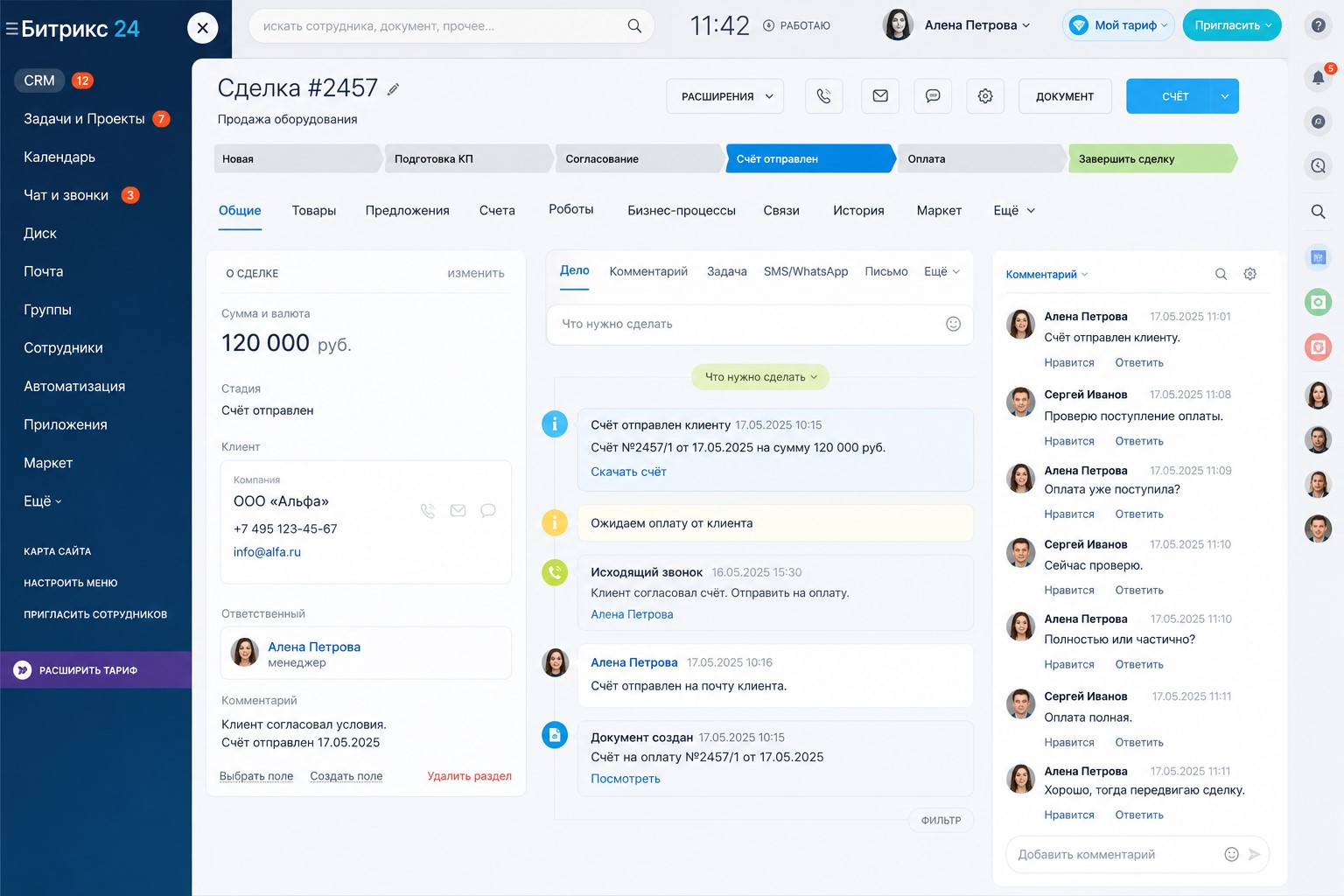Click the pencil icon to rename Сделка #2457
This screenshot has width=1344, height=896.
tap(394, 88)
